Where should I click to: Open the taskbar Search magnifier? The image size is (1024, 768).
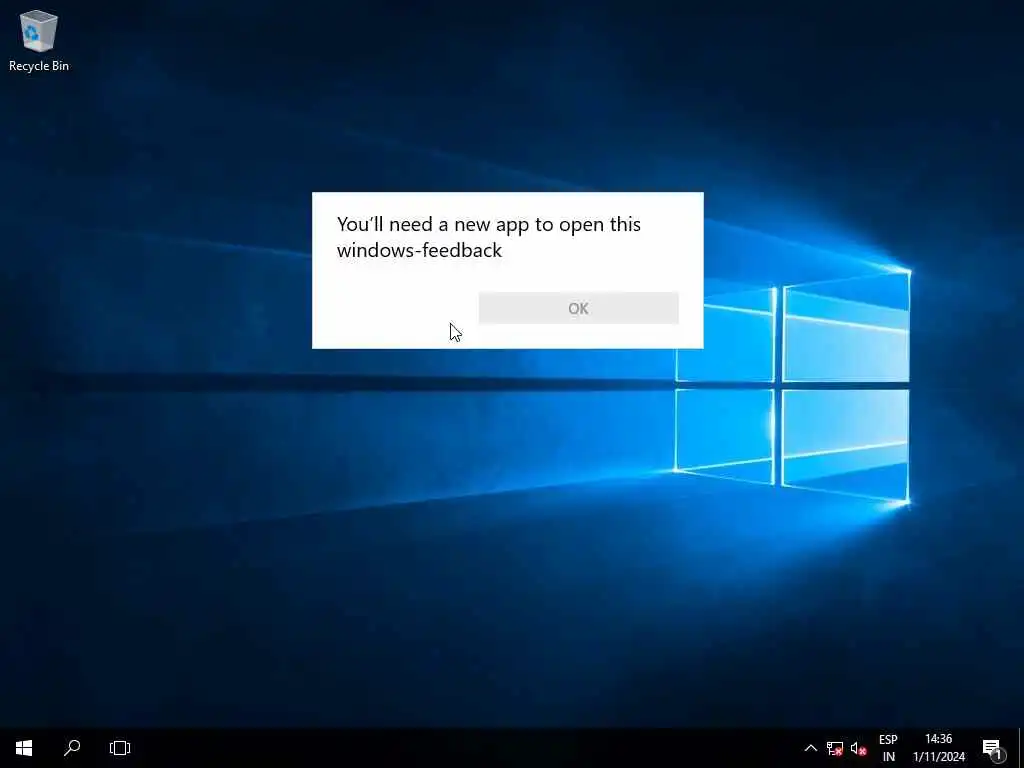coord(72,748)
